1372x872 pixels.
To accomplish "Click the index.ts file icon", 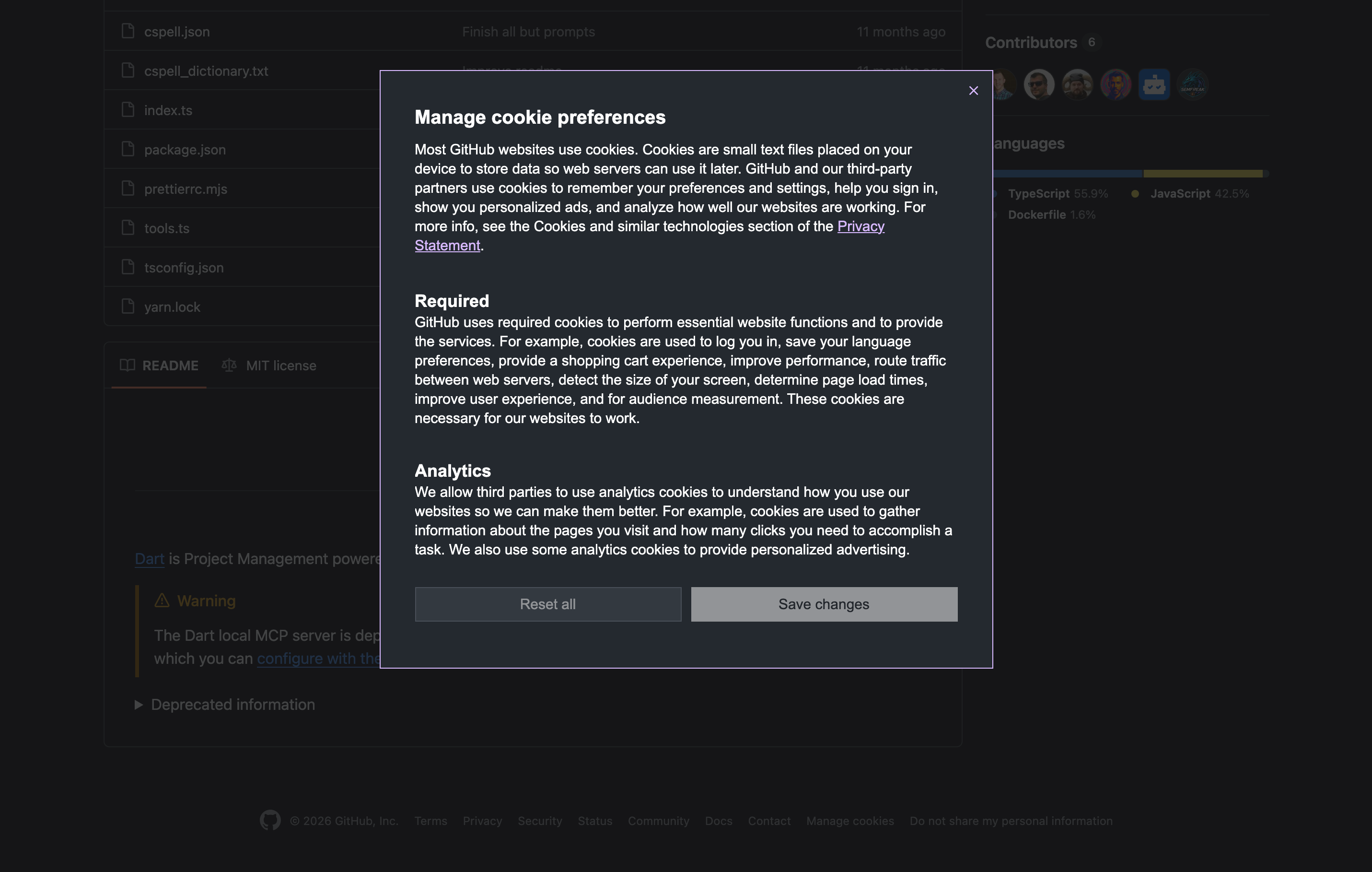I will tap(128, 109).
